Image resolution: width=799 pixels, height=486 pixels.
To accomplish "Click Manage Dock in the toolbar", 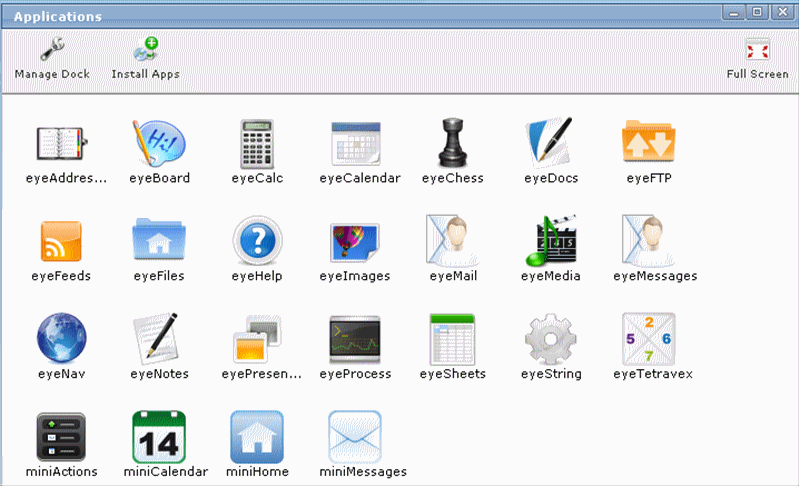I will [x=52, y=58].
